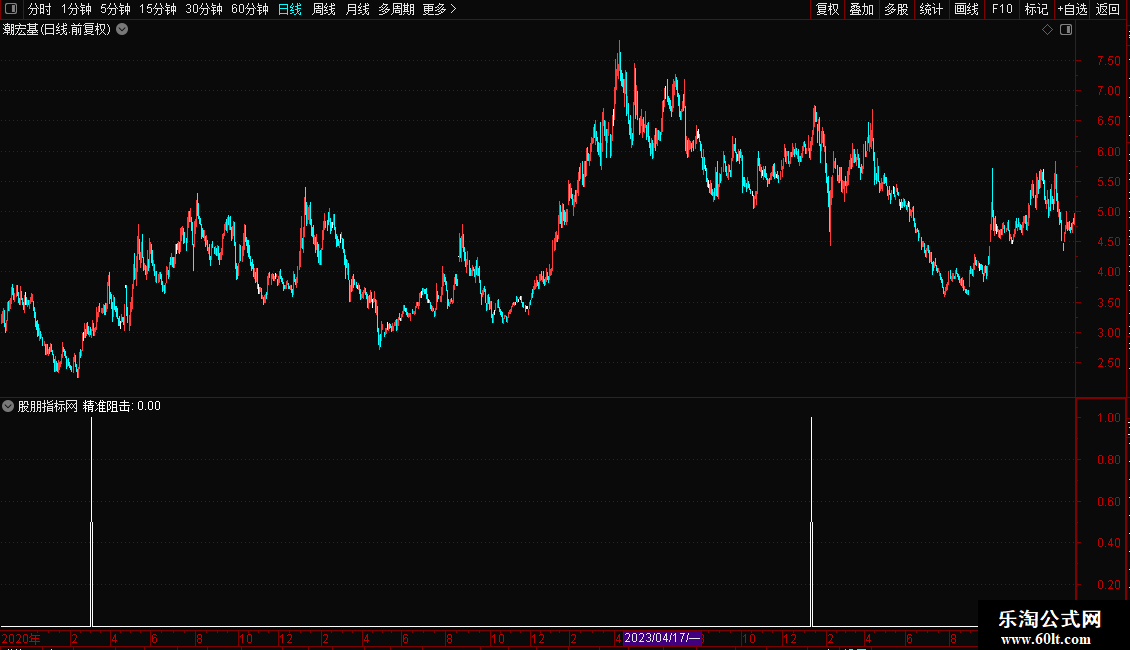Select the 2023/04/17 date marker on the time axis
This screenshot has height=650, width=1130.
[x=662, y=638]
